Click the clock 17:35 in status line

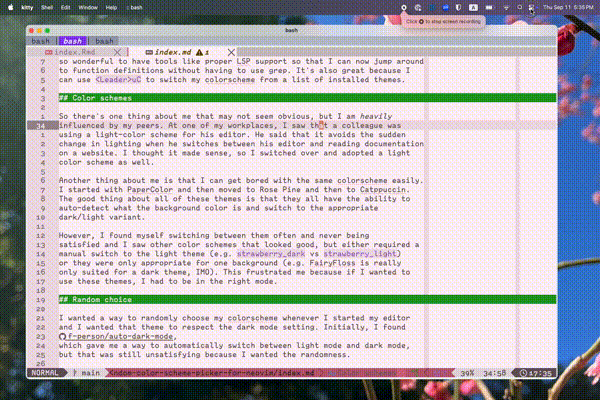click(536, 373)
